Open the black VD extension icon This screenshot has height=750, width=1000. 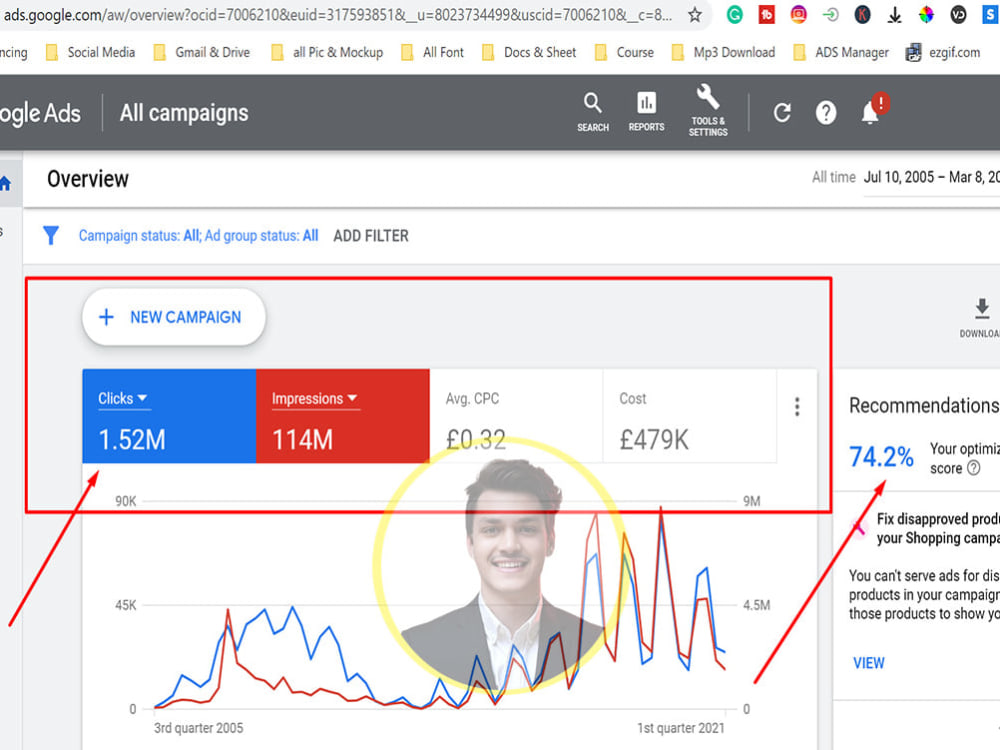coord(958,15)
